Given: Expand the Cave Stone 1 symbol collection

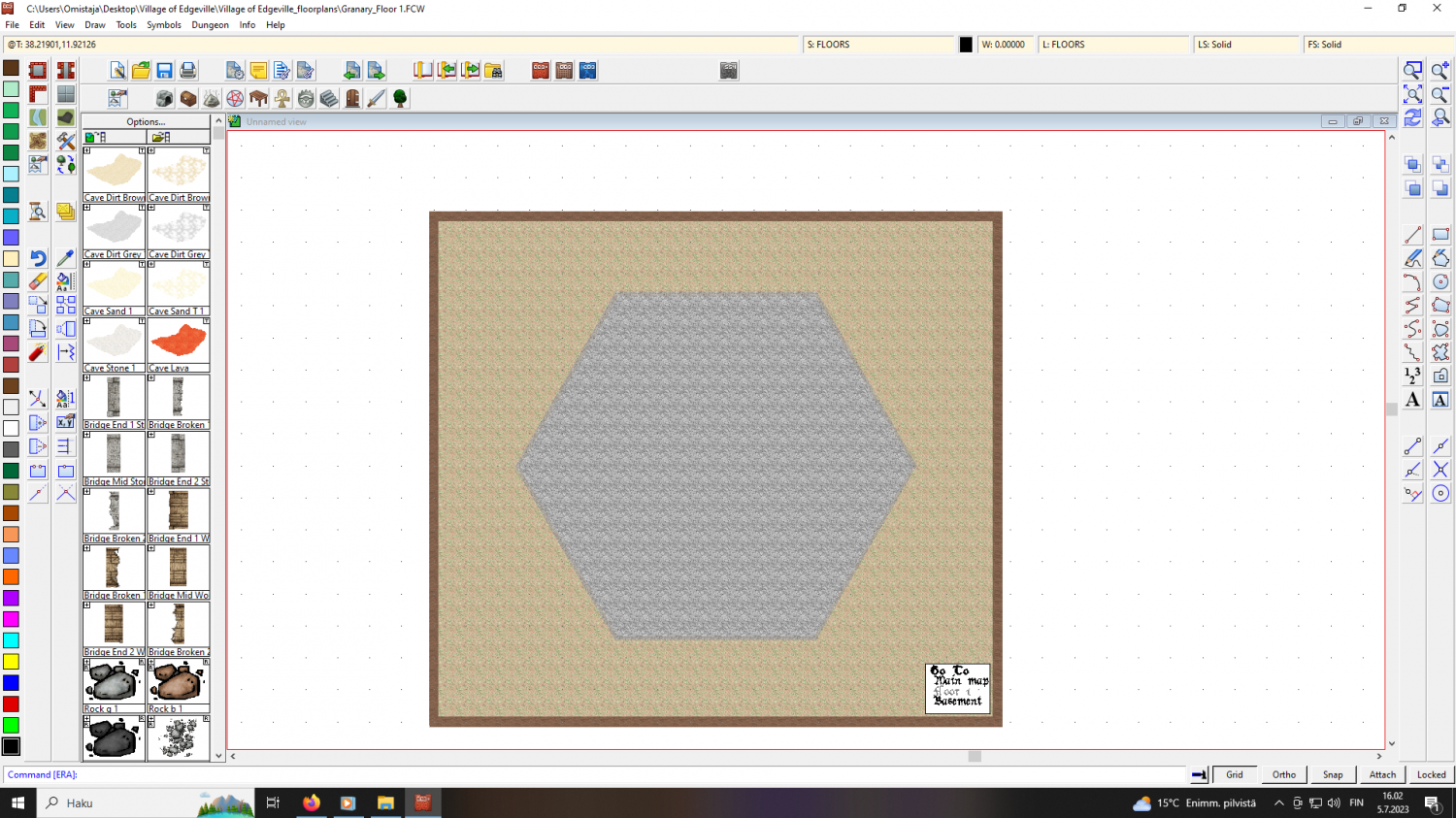Looking at the screenshot, I should [86, 321].
